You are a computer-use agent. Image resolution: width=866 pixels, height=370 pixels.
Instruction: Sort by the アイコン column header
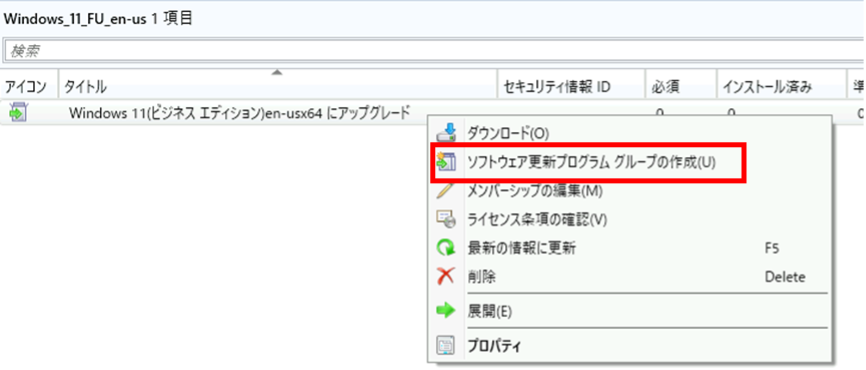[x=29, y=86]
